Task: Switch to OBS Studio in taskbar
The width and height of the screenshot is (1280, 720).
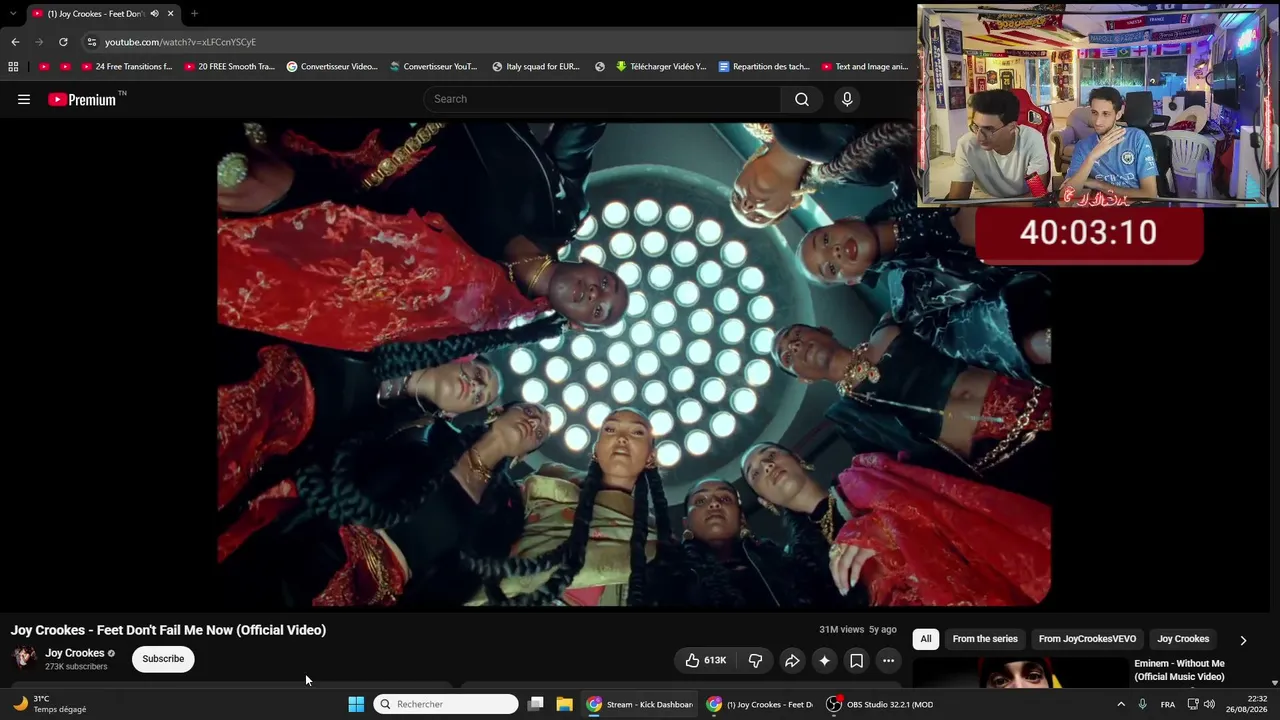Action: point(880,704)
